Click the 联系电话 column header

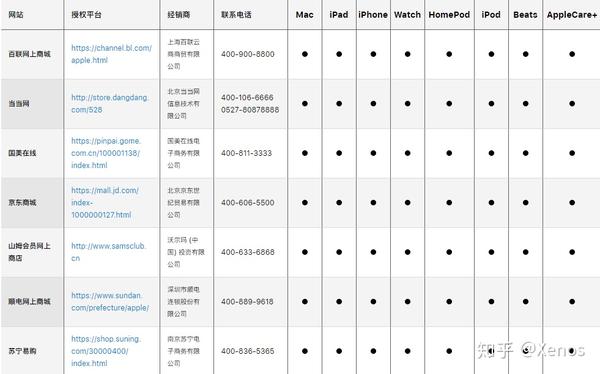click(236, 15)
